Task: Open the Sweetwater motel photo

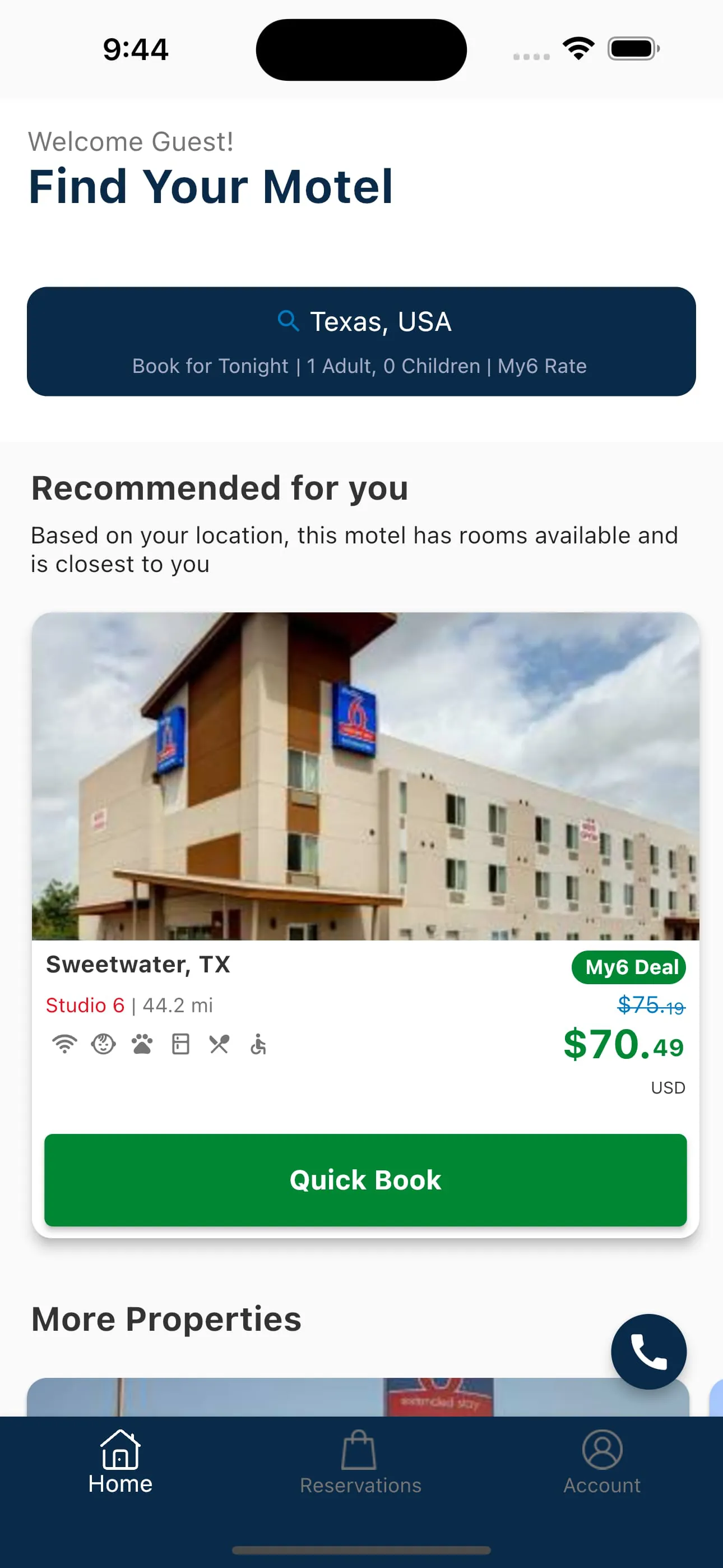Action: coord(365,776)
